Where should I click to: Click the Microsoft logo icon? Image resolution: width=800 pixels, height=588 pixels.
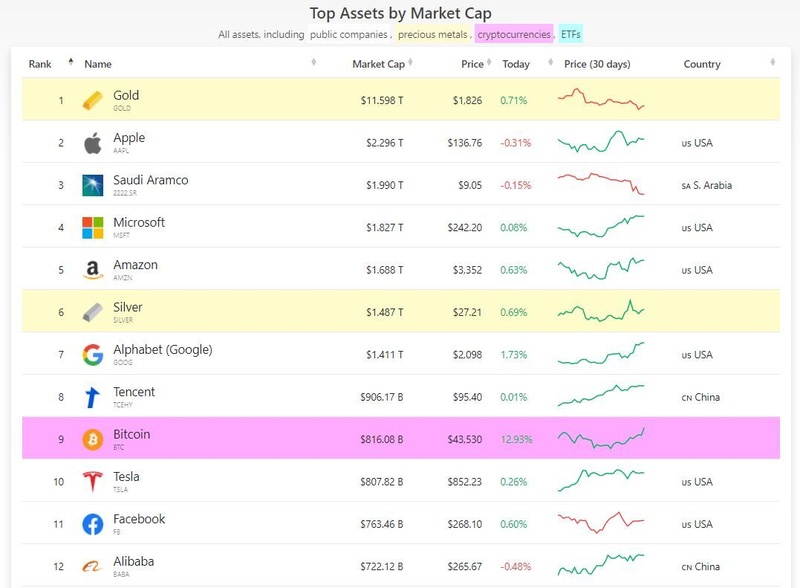click(92, 227)
